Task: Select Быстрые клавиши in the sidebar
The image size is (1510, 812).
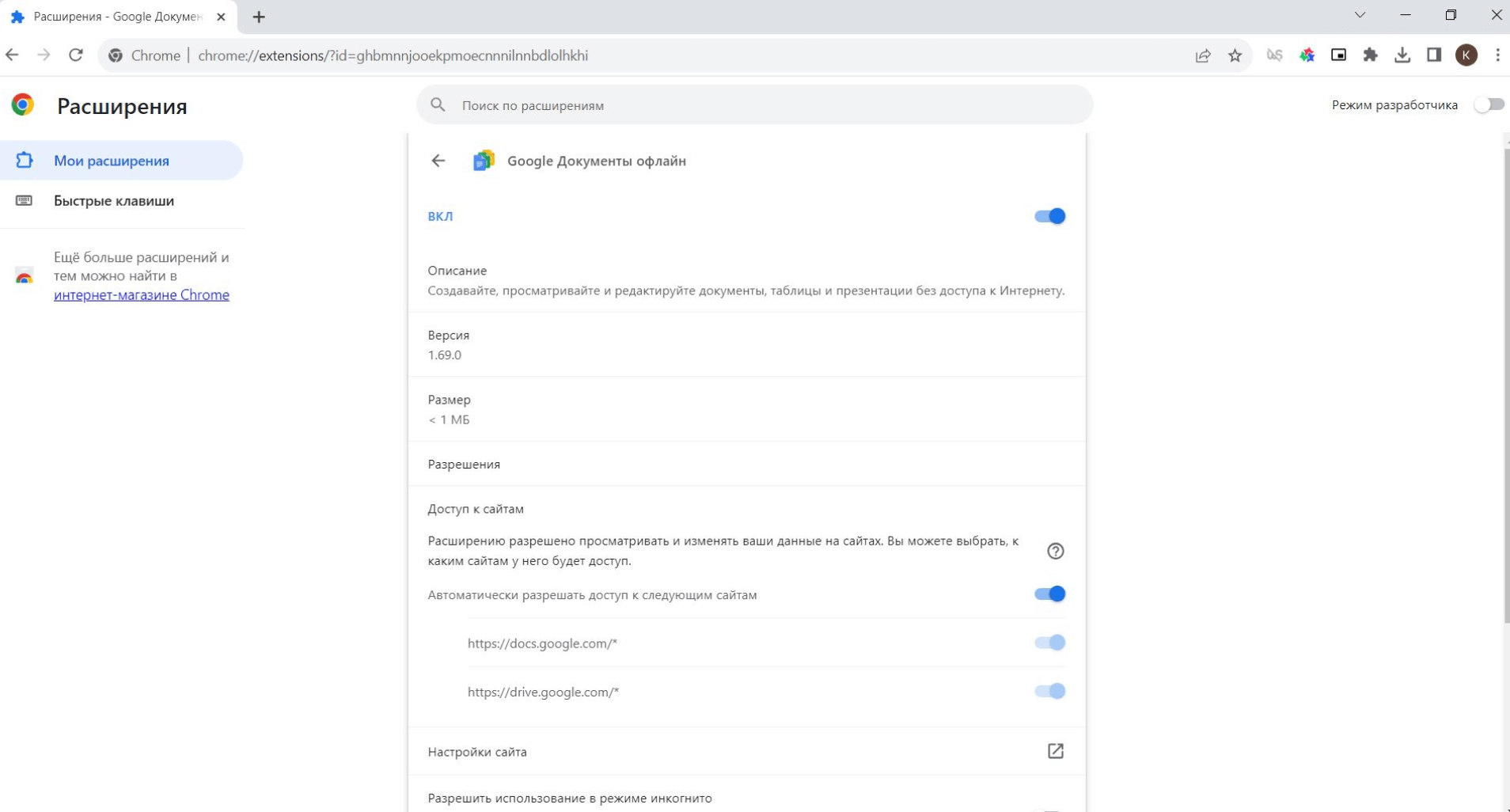Action: click(x=114, y=201)
